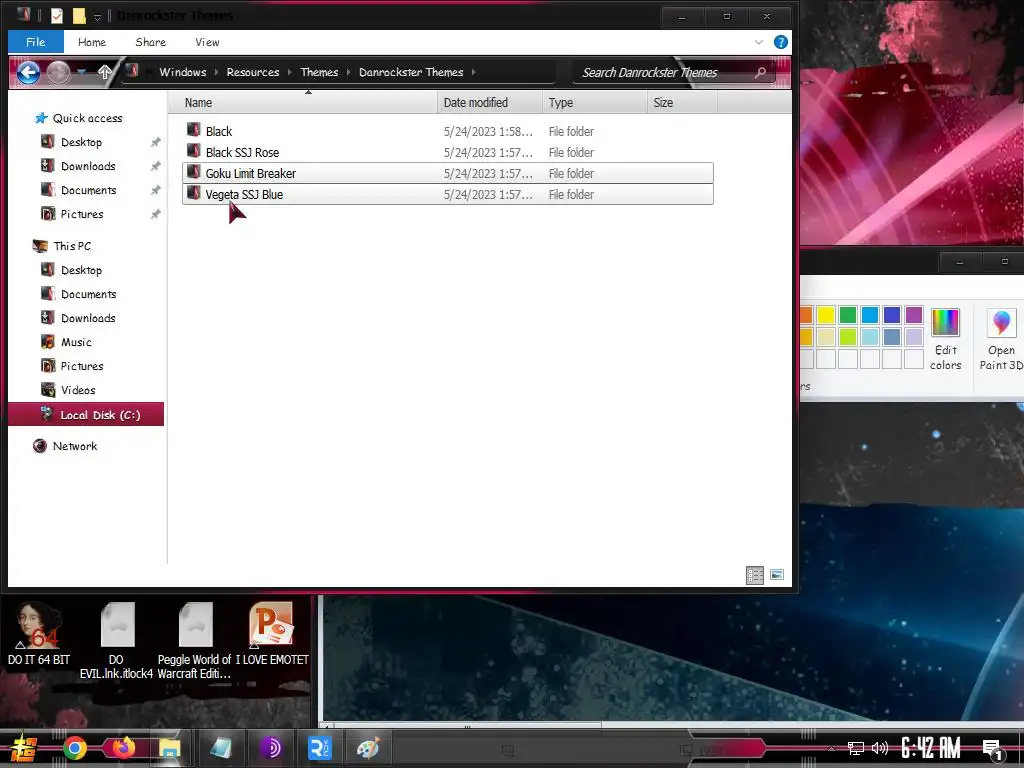Click the folder icon of Black SSJ Rose
The height and width of the screenshot is (768, 1024).
(193, 151)
